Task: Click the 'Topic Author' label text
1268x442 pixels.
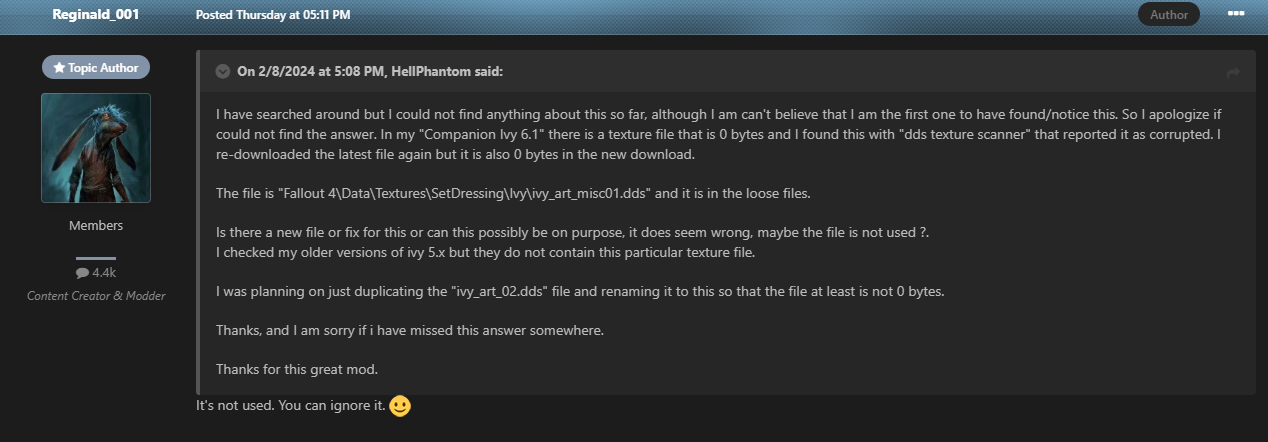Action: coord(104,67)
